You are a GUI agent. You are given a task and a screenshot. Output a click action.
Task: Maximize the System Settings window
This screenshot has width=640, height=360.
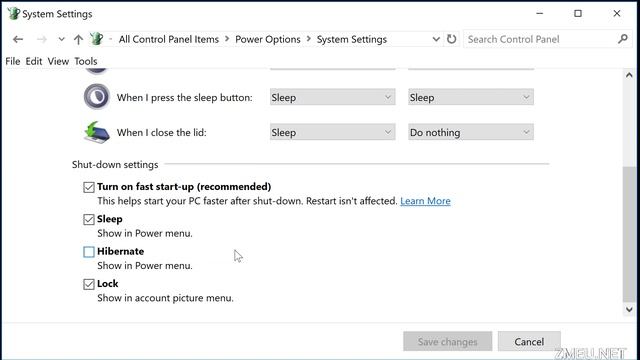[x=578, y=13]
